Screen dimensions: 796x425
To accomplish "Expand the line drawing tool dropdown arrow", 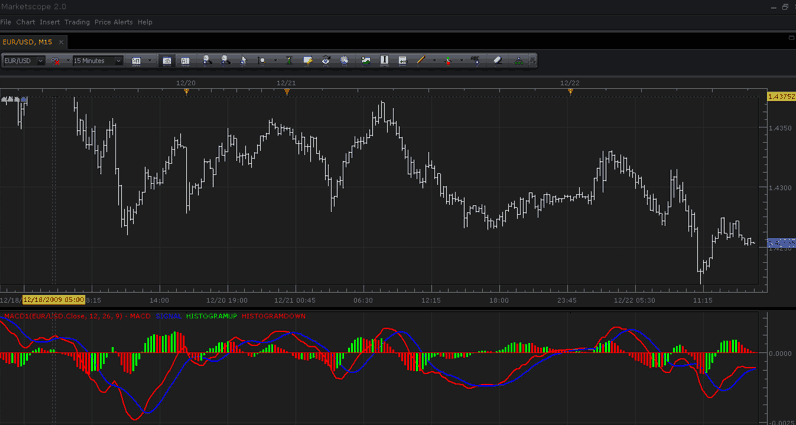I will [x=435, y=61].
